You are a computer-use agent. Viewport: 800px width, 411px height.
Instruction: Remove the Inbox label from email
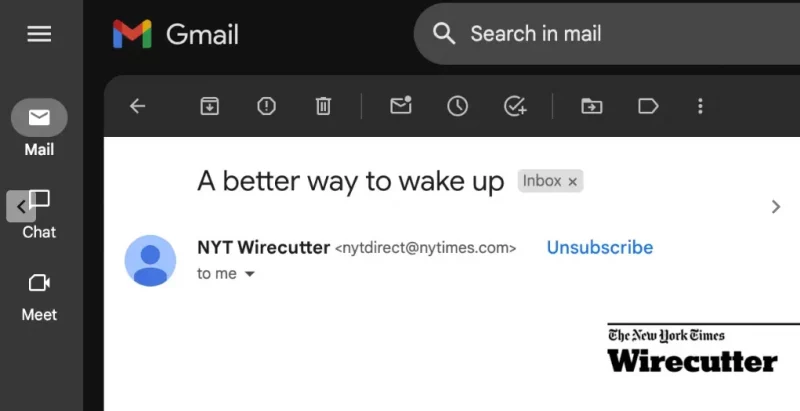click(573, 182)
